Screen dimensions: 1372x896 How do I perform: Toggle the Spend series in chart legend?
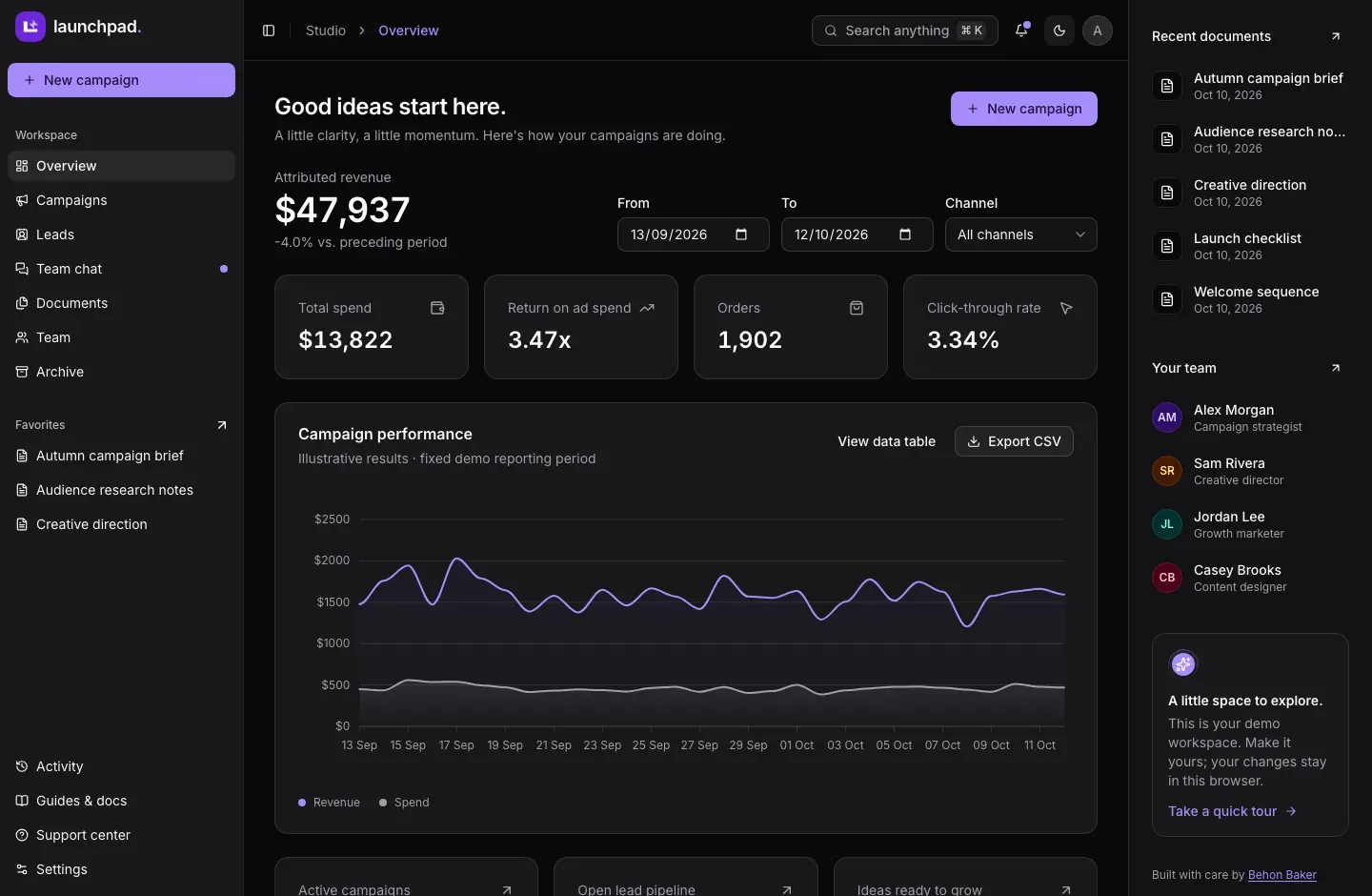(404, 803)
